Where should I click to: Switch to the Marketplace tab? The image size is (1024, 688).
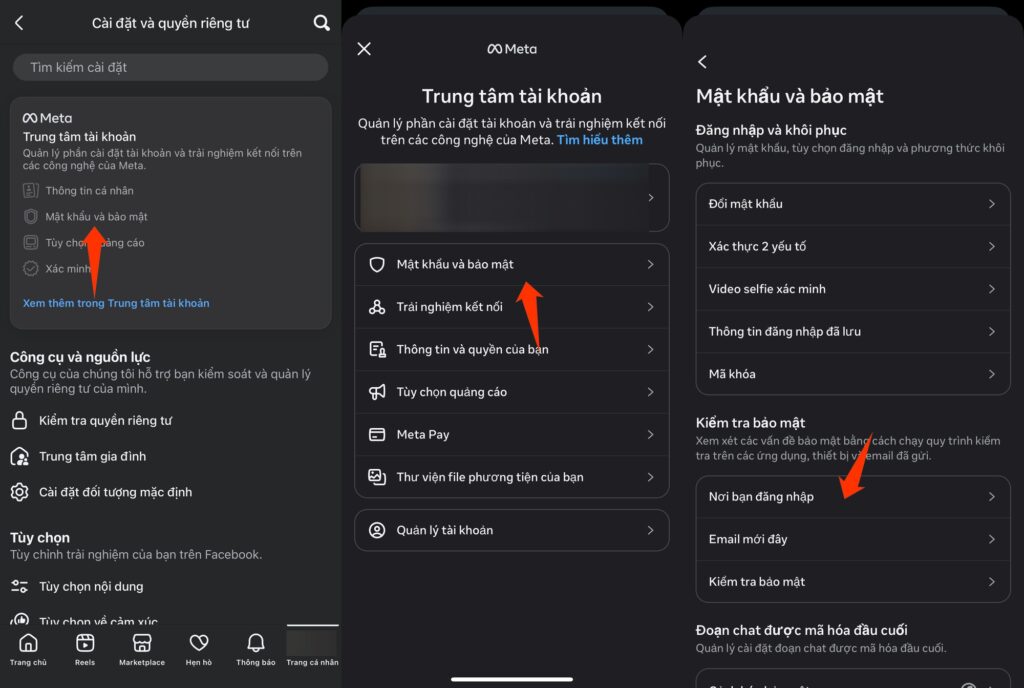pyautogui.click(x=142, y=649)
